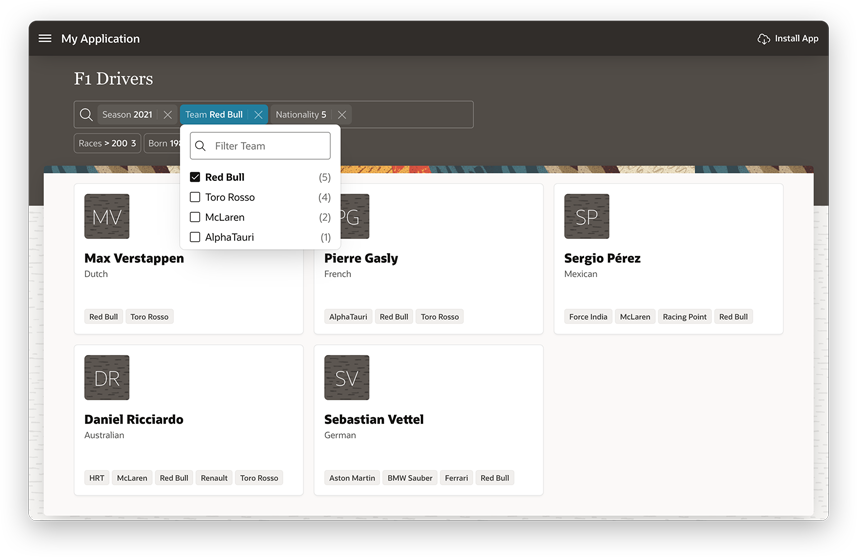Open the hamburger navigation menu
The height and width of the screenshot is (557, 857).
(45, 38)
